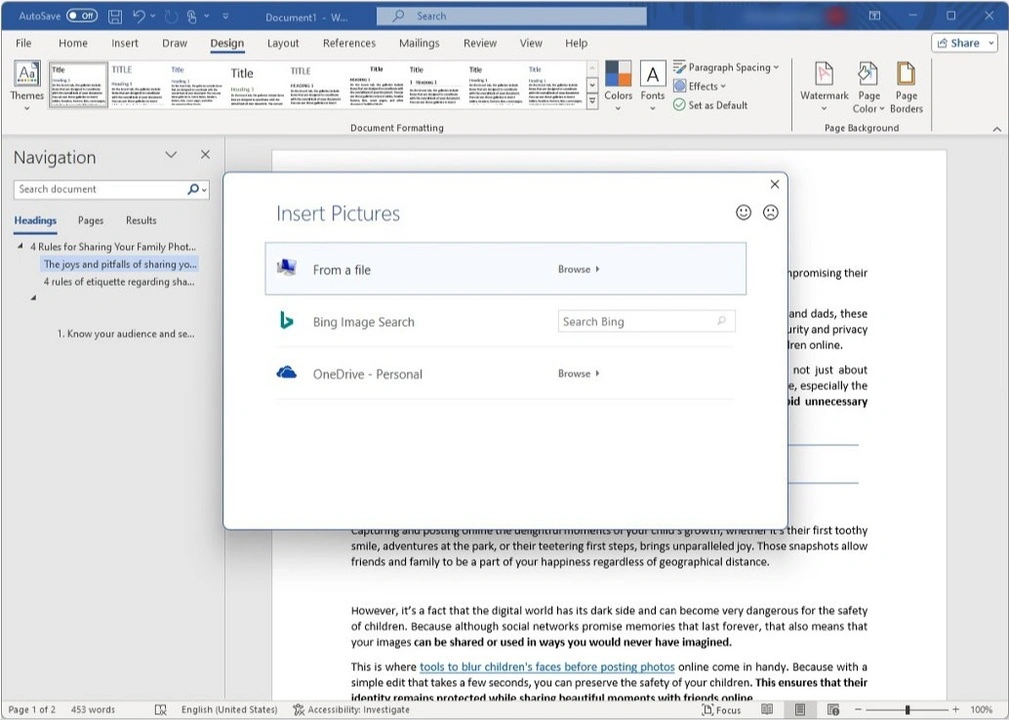Click the magnifier icon in Search Bing box
This screenshot has height=720, width=1009.
(x=721, y=320)
